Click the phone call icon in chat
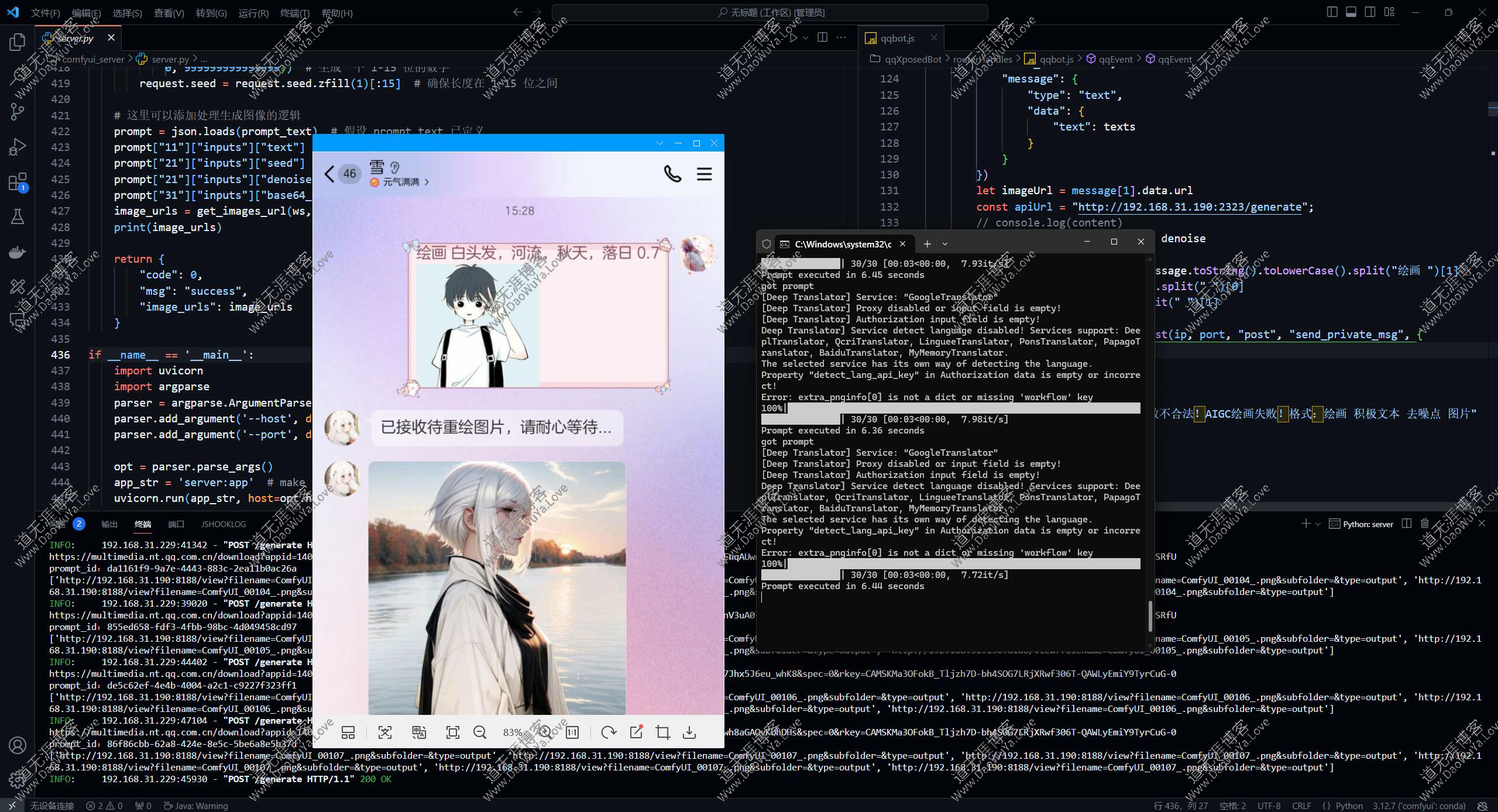 672,174
